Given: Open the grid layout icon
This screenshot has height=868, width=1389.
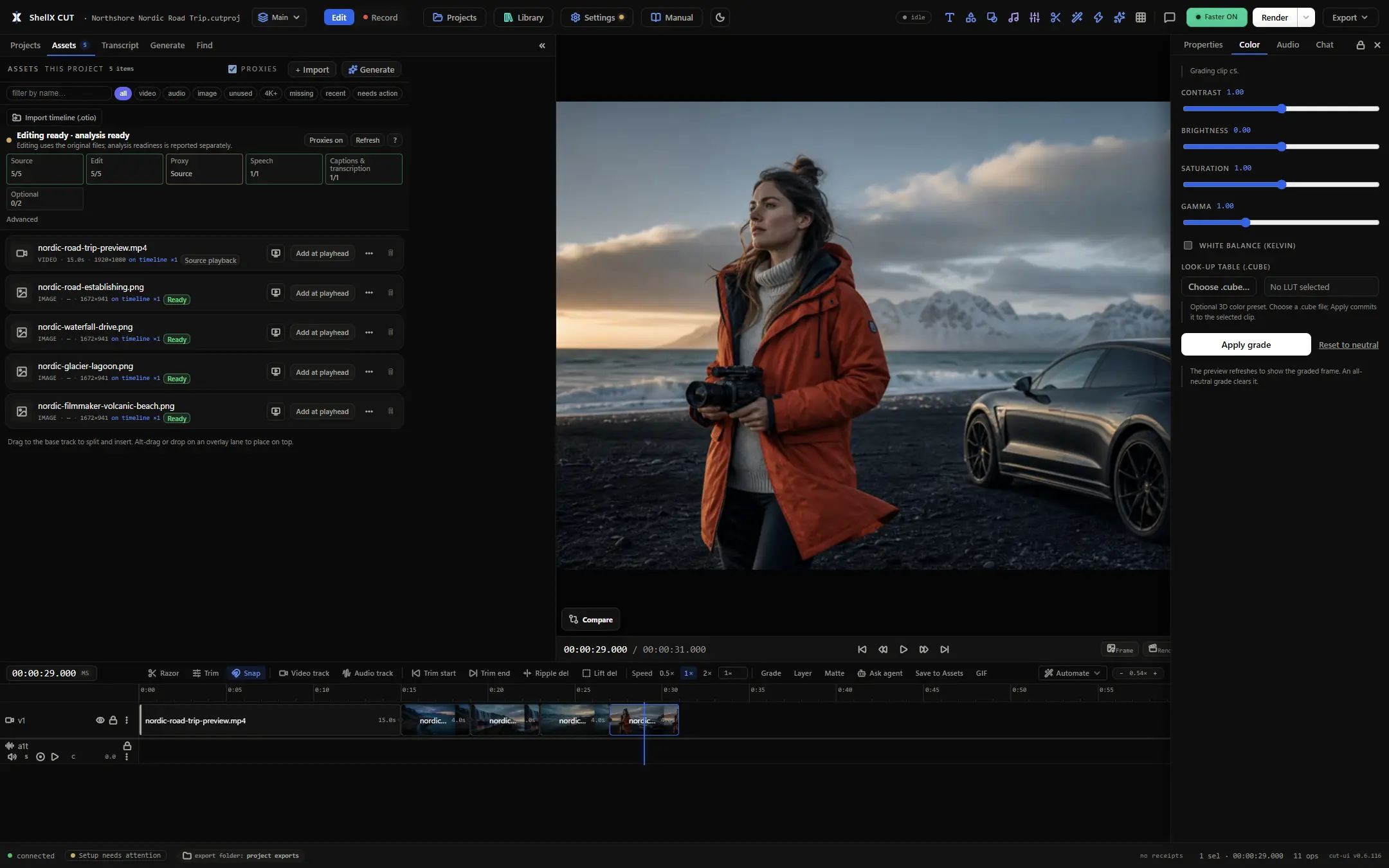Looking at the screenshot, I should point(1140,17).
